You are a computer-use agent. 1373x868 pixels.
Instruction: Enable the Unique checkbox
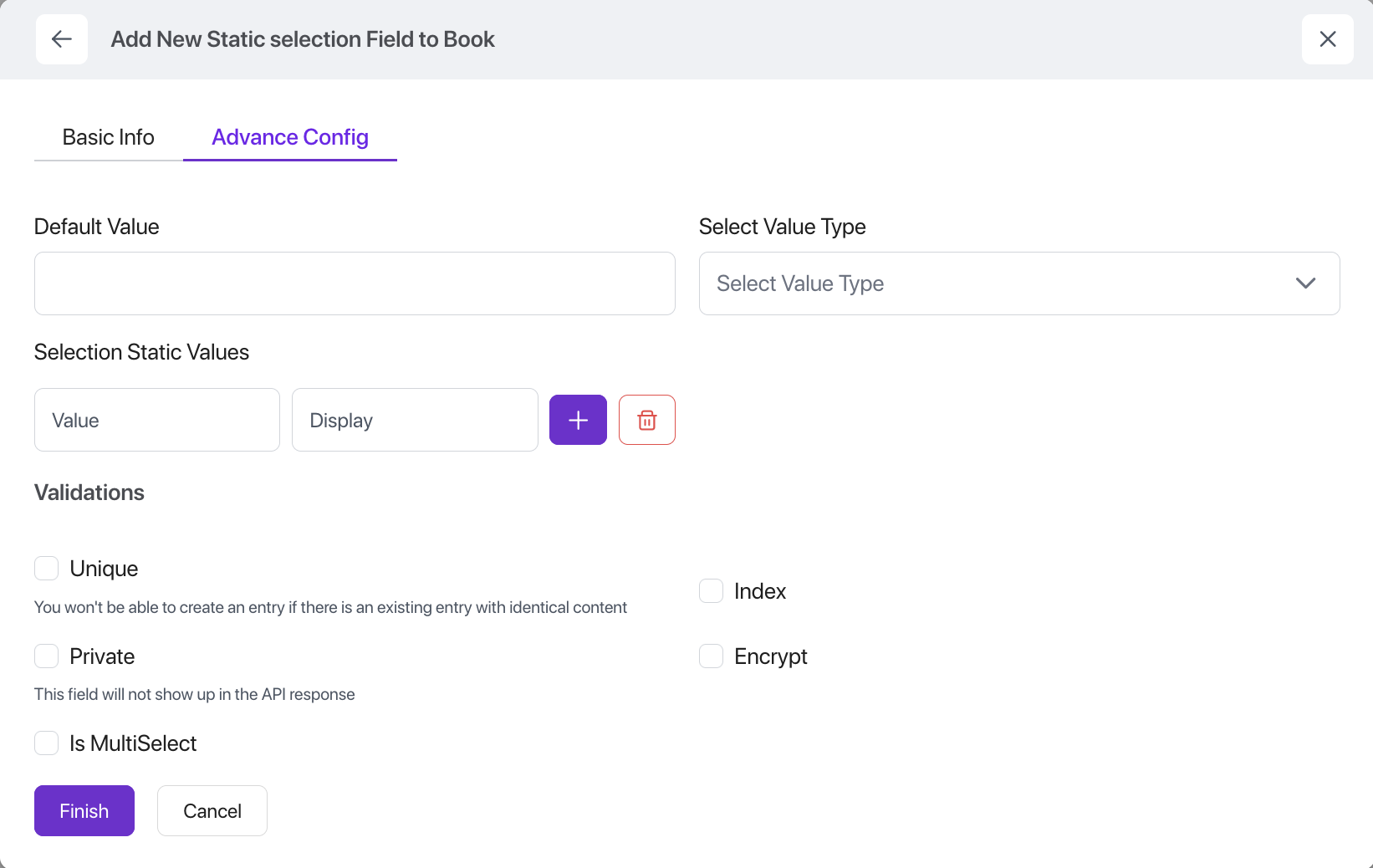pos(47,569)
